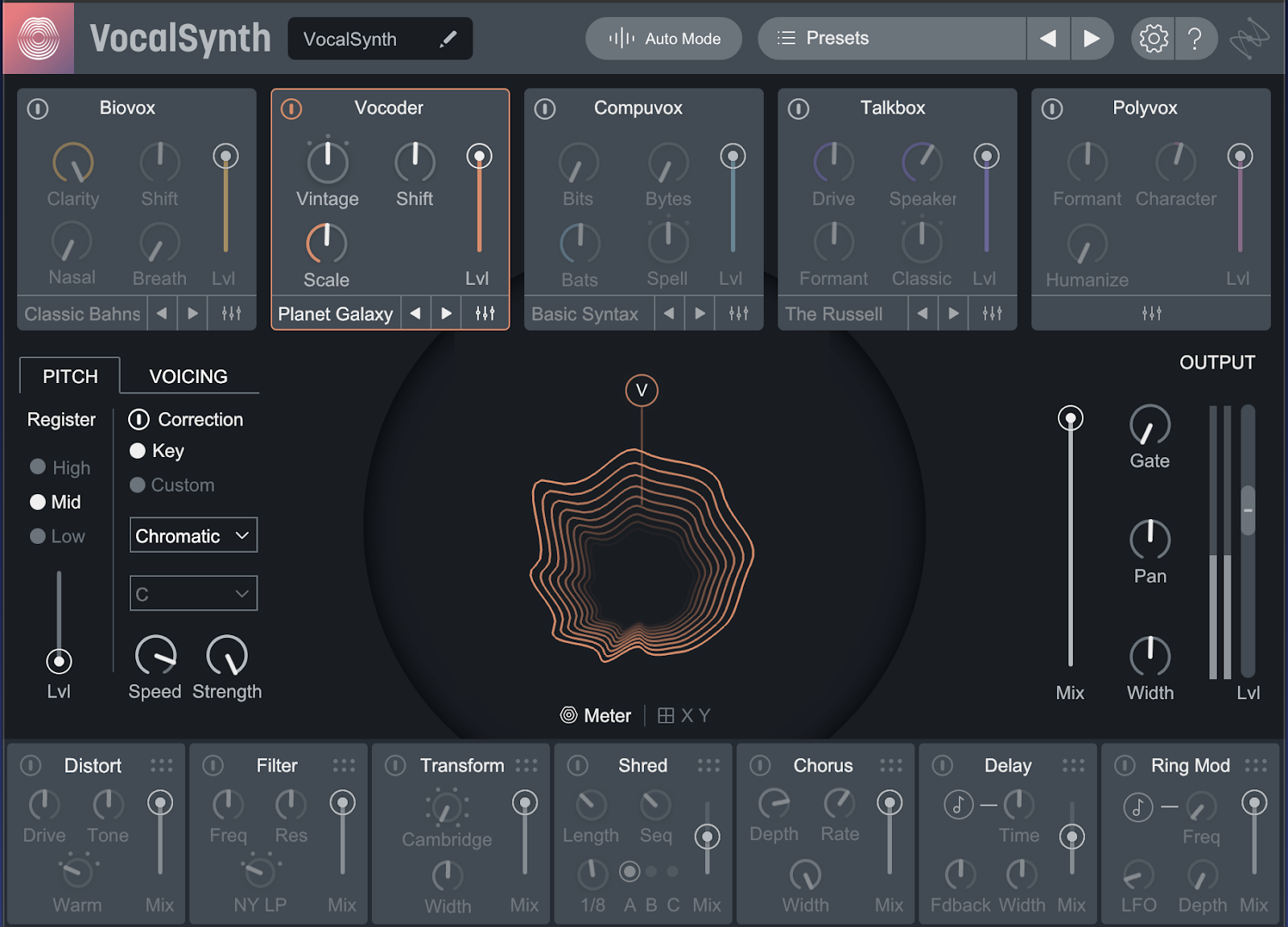Open Polyvox advanced settings sliders icon
The width and height of the screenshot is (1288, 927).
(1152, 313)
